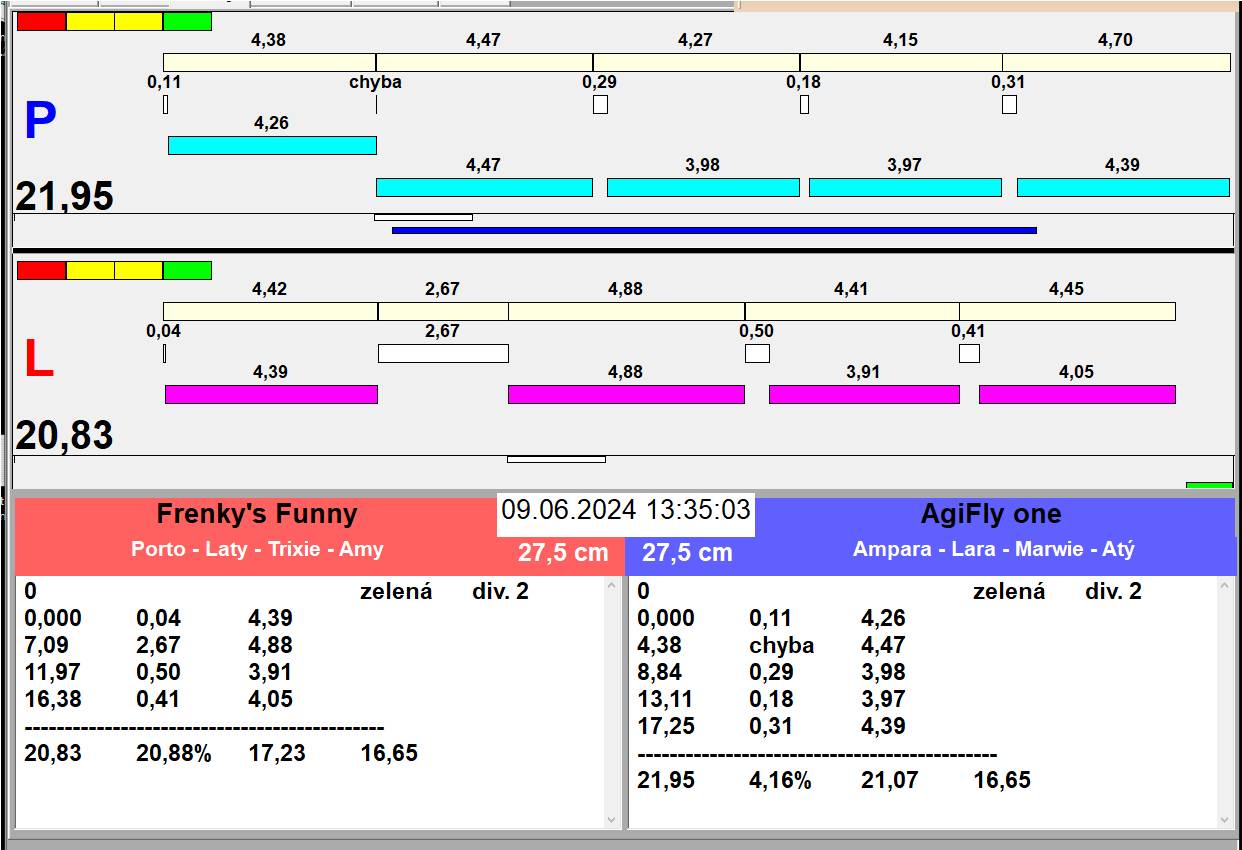1242x850 pixels.
Task: Click the chyba entry in AgiFly results
Action: 781,645
